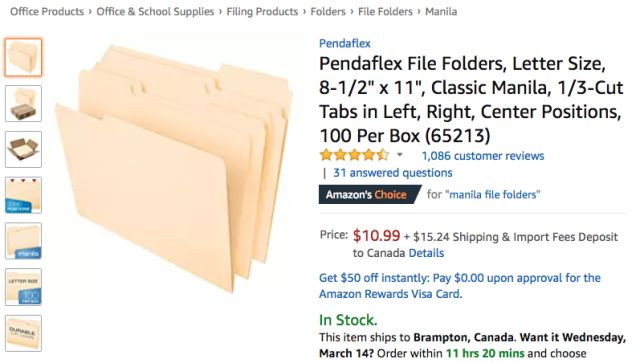Select the Durable thumbnail image
640x363 pixels.
(x=23, y=333)
